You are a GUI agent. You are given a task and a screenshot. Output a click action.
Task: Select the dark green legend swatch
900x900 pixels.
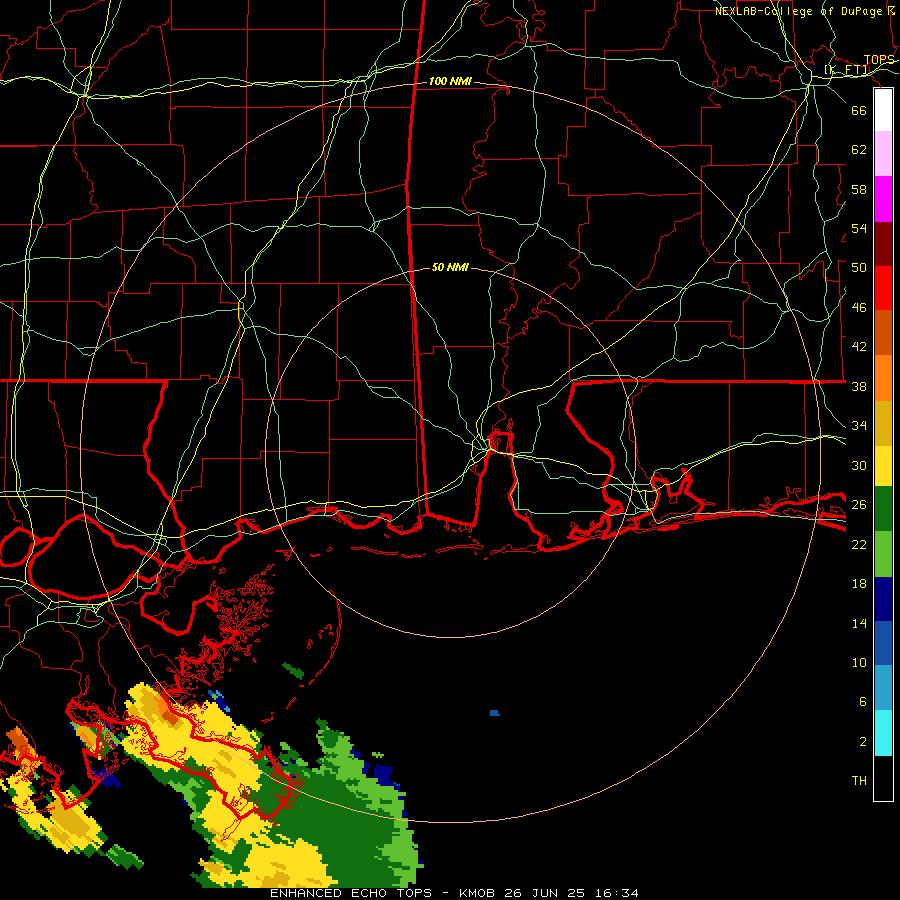(883, 509)
